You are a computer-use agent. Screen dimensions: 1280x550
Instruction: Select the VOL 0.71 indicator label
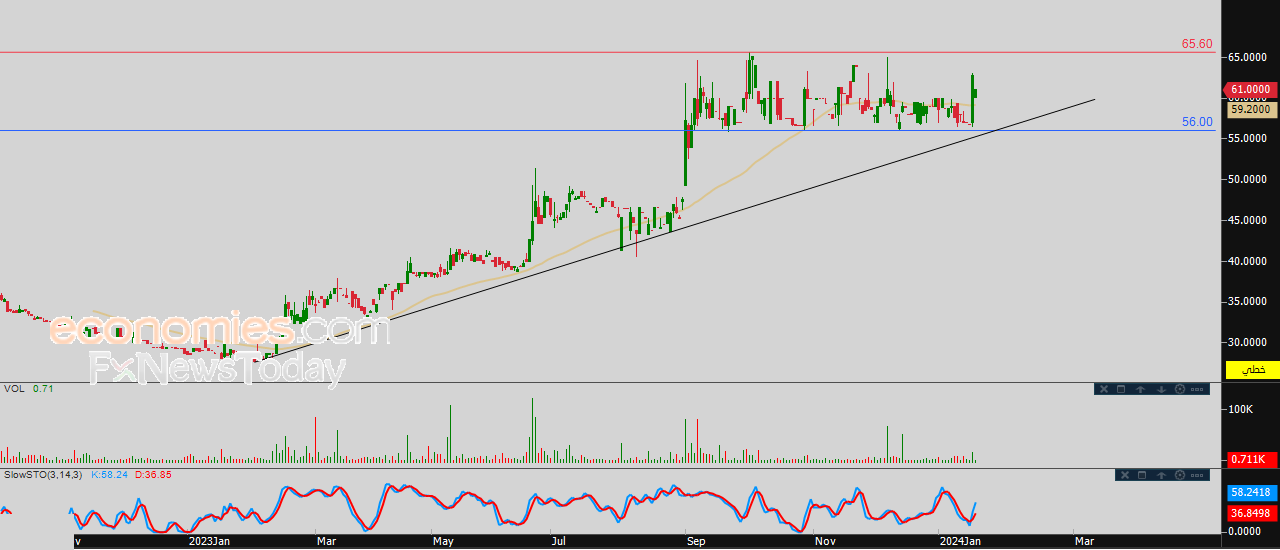coord(28,389)
